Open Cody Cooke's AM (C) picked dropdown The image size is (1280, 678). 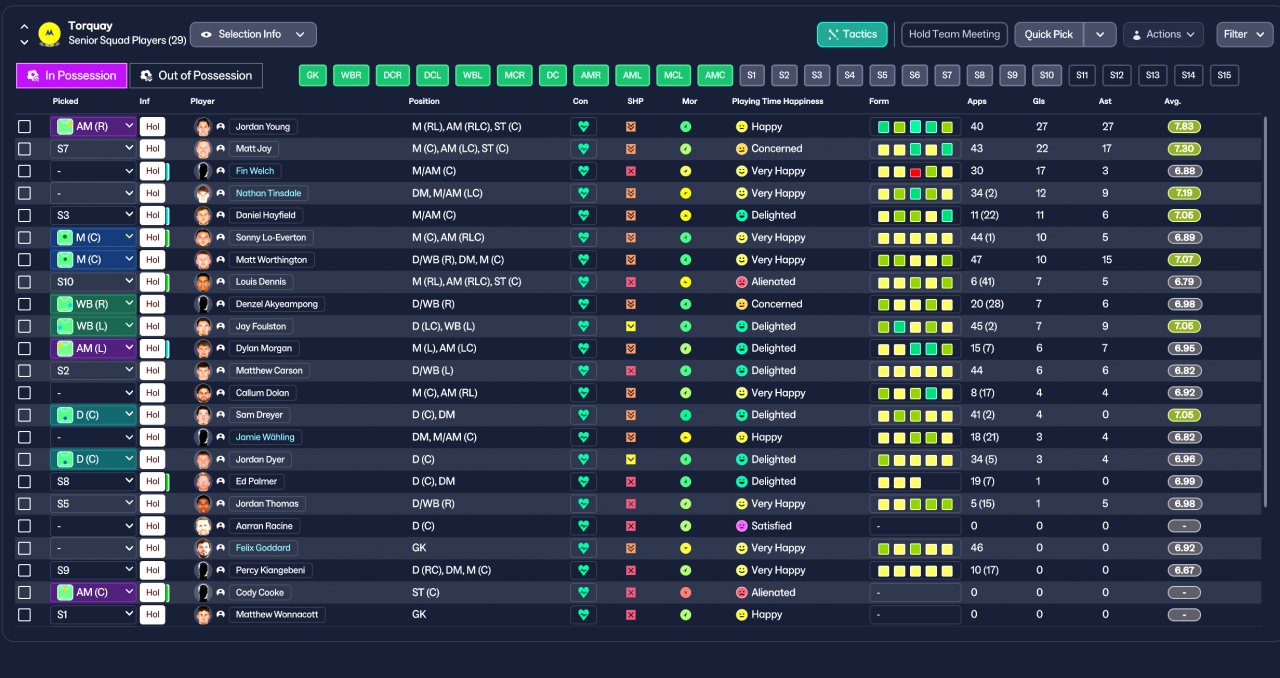[93, 592]
